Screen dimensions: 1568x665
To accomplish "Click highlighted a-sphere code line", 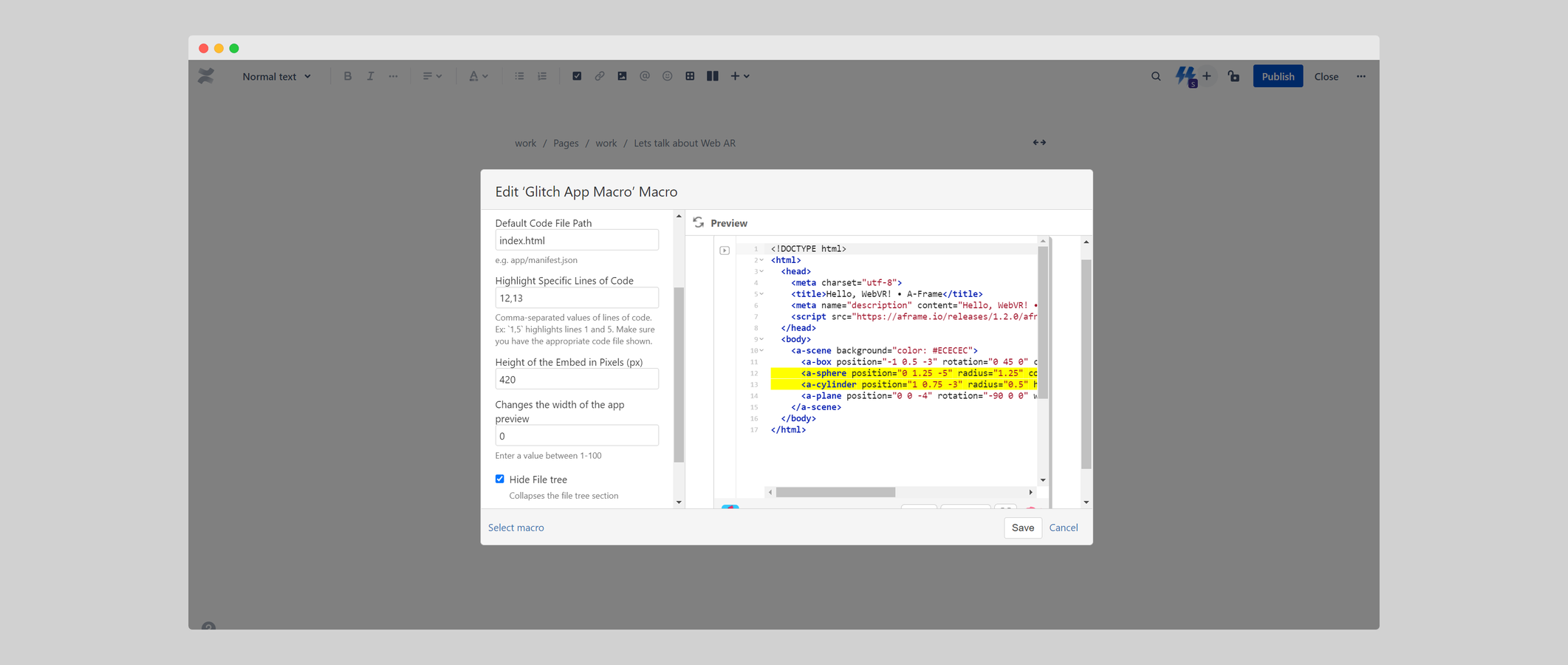I will [904, 373].
